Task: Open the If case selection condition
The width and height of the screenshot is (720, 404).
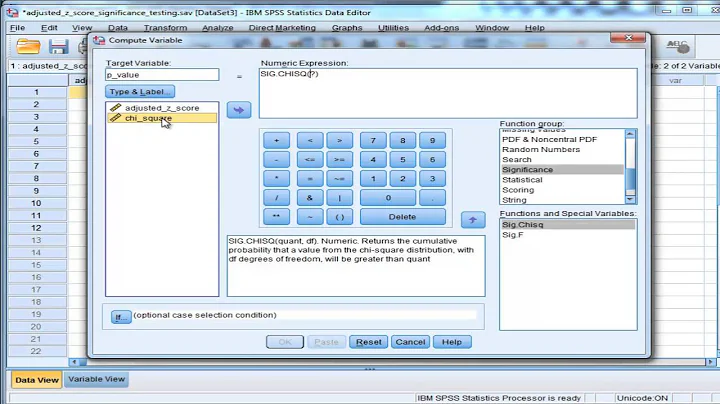Action: click(x=121, y=317)
